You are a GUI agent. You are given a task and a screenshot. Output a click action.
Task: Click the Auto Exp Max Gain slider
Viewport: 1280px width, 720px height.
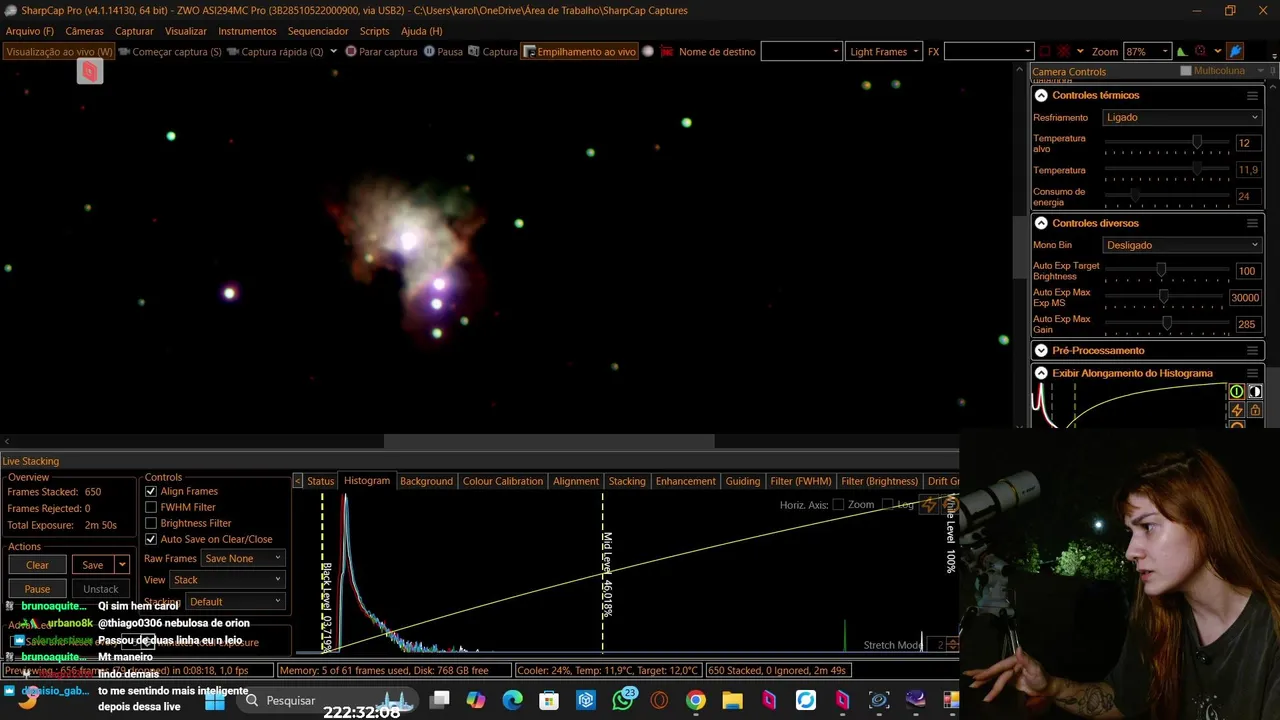[x=1166, y=324]
